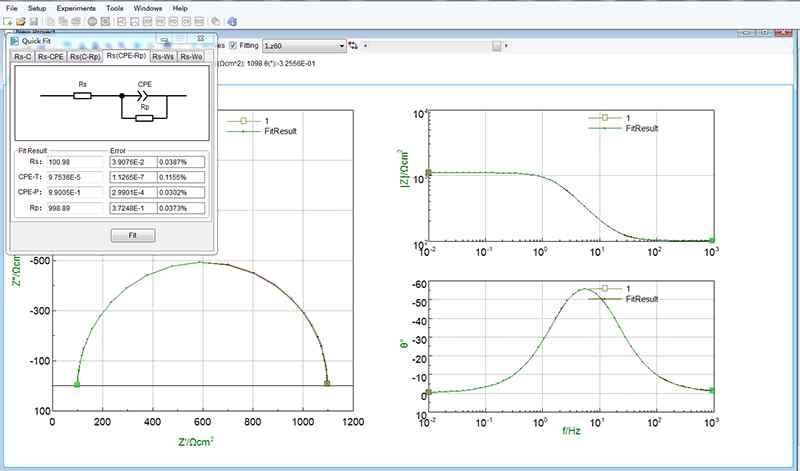This screenshot has height=471, width=800.
Task: Open the Tools menu
Action: click(x=115, y=8)
